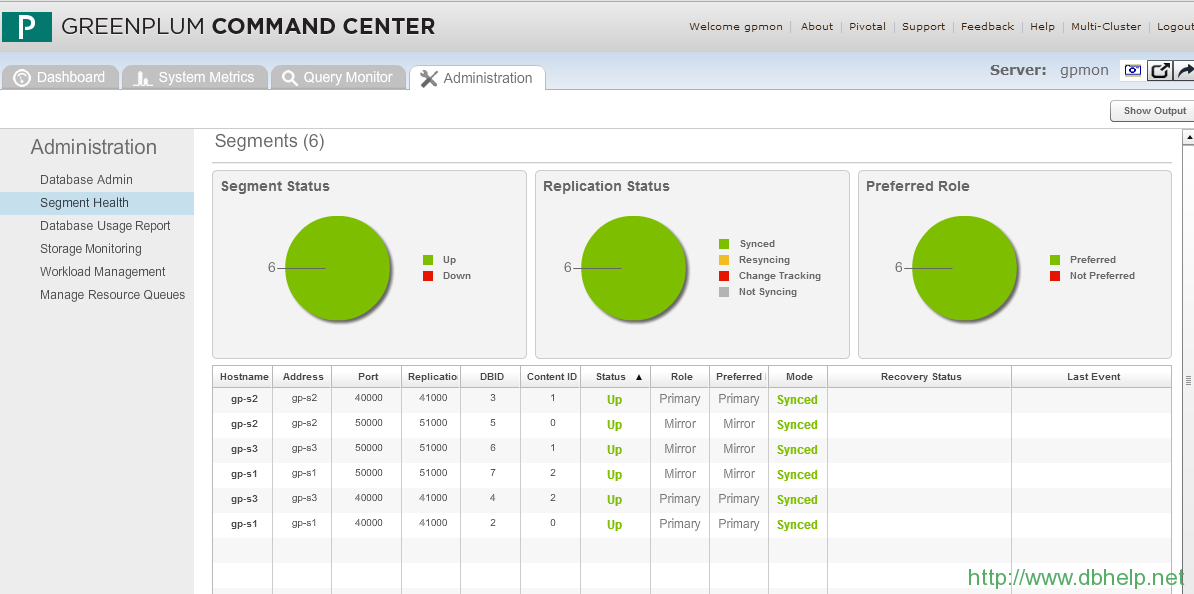Select Database Usage Report menu item
The height and width of the screenshot is (594, 1194).
pos(105,226)
